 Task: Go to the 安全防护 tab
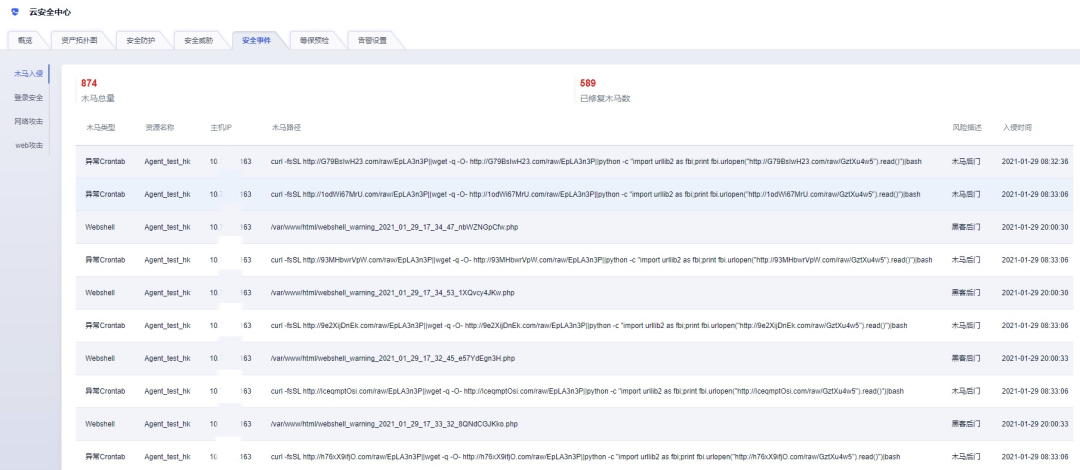[x=141, y=41]
